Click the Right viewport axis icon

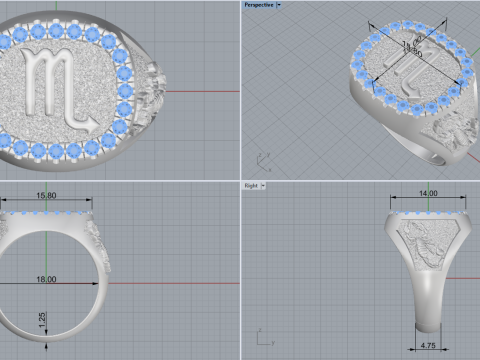click(266, 337)
